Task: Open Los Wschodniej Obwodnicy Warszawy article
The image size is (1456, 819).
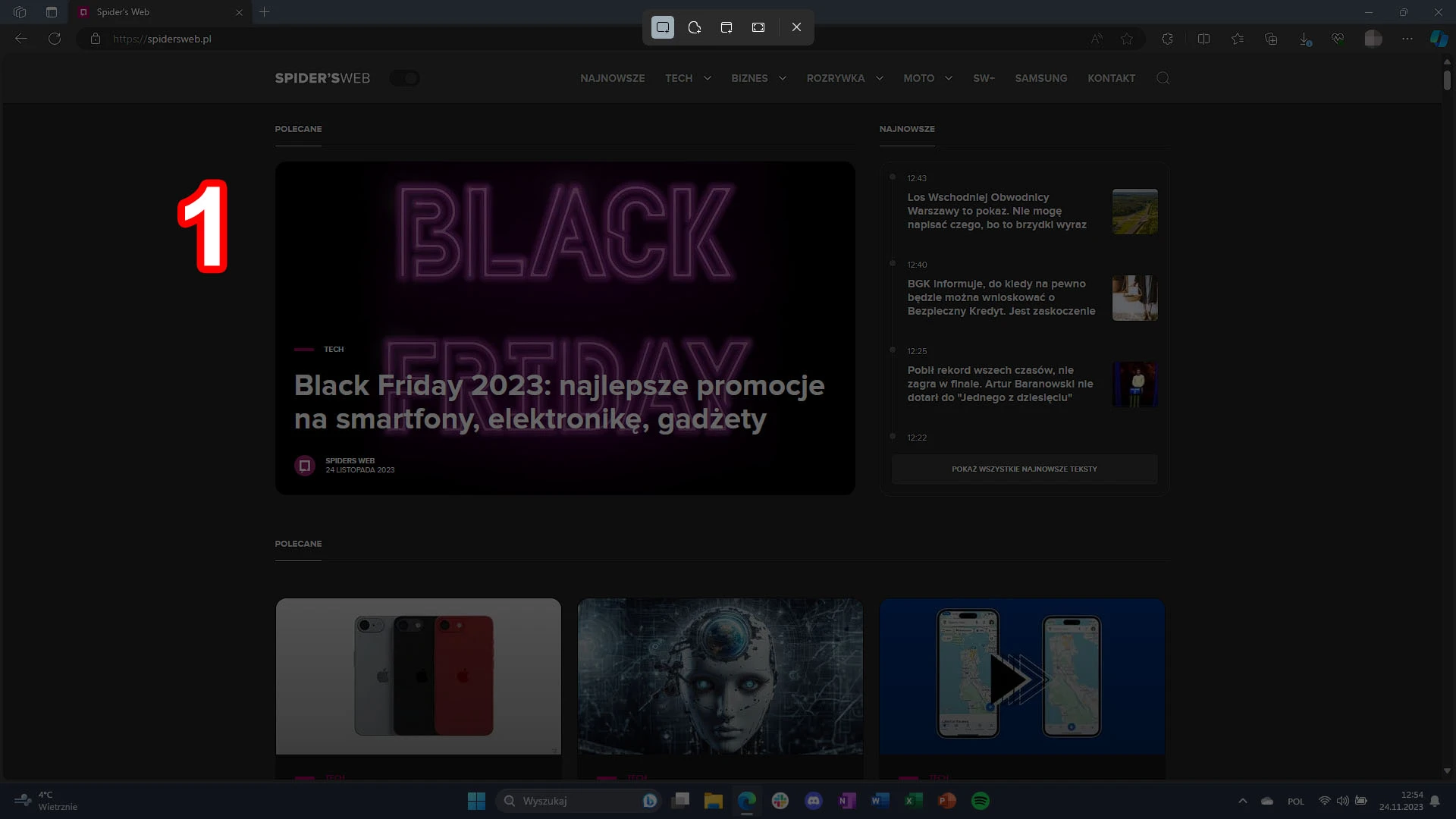Action: (997, 211)
